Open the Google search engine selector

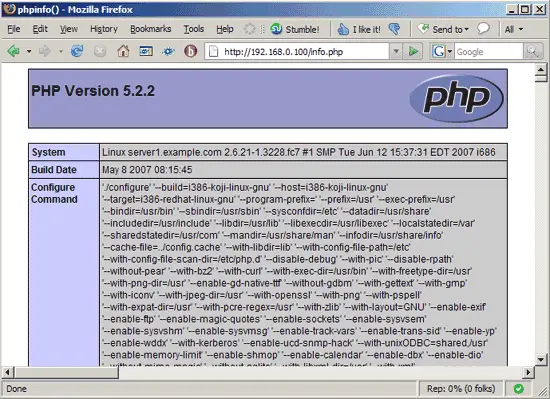tap(441, 52)
